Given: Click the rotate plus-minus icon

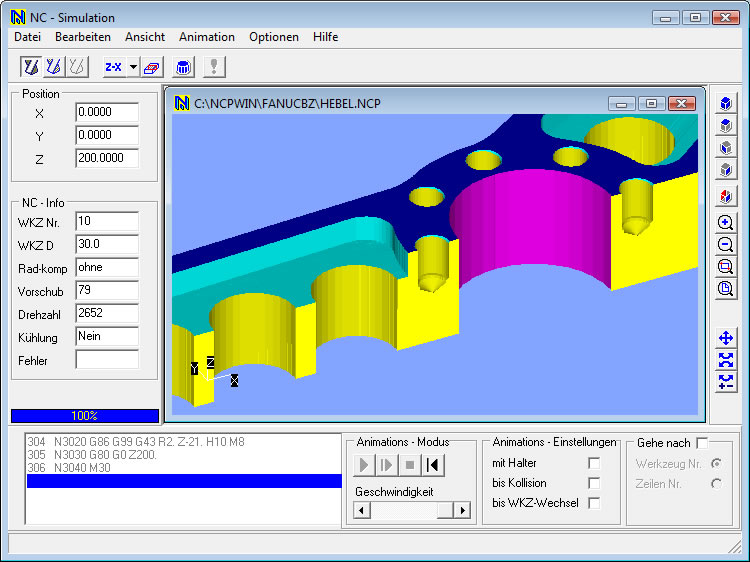Looking at the screenshot, I should point(726,382).
